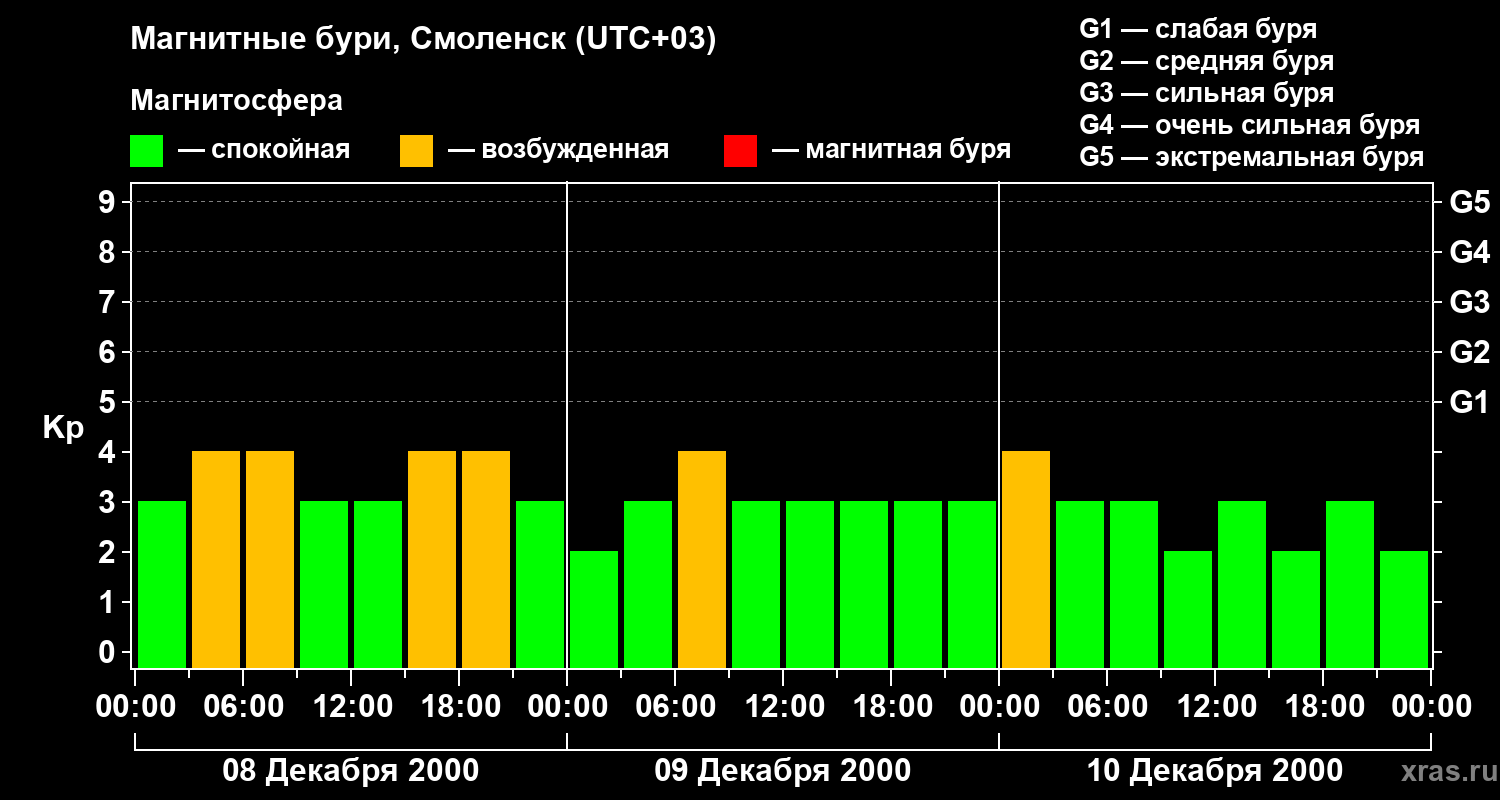Select the '09 Декабря 2000' date label
Screen dimensions: 1500x800
tap(782, 771)
